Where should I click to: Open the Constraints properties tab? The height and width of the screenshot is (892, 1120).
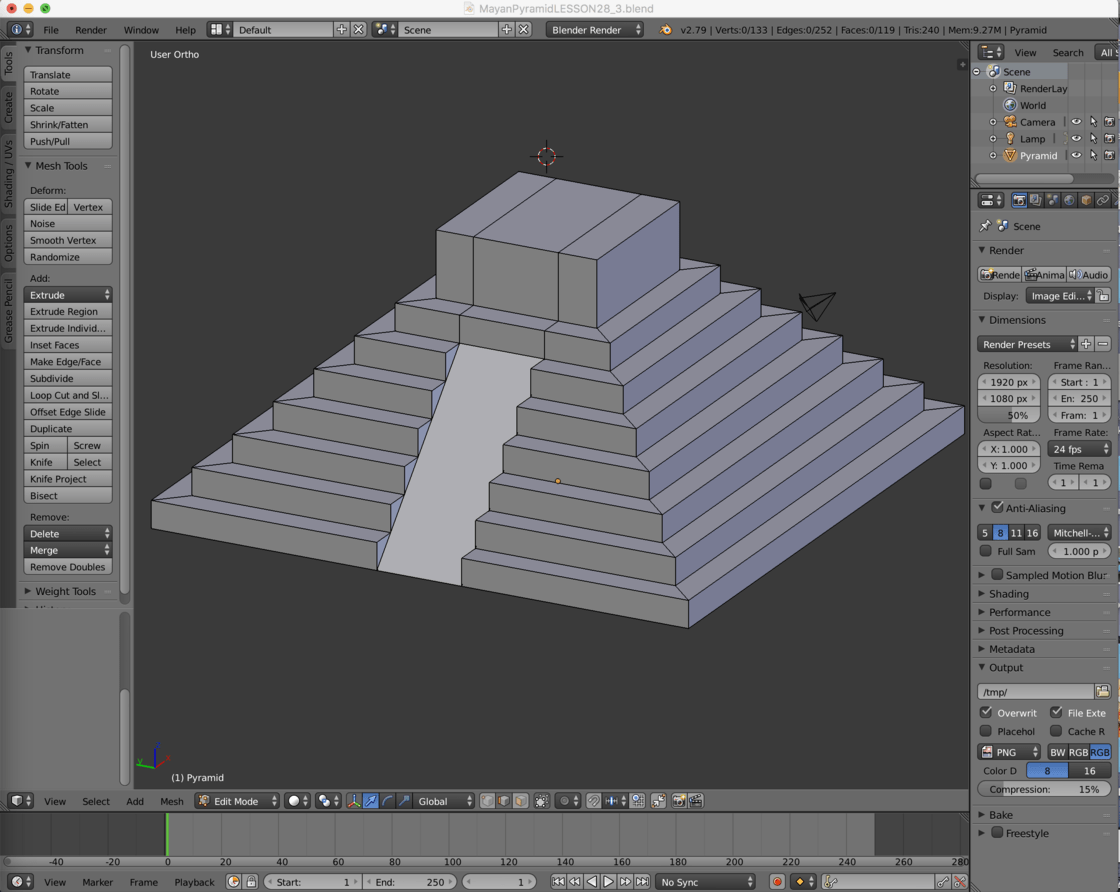pos(1102,200)
